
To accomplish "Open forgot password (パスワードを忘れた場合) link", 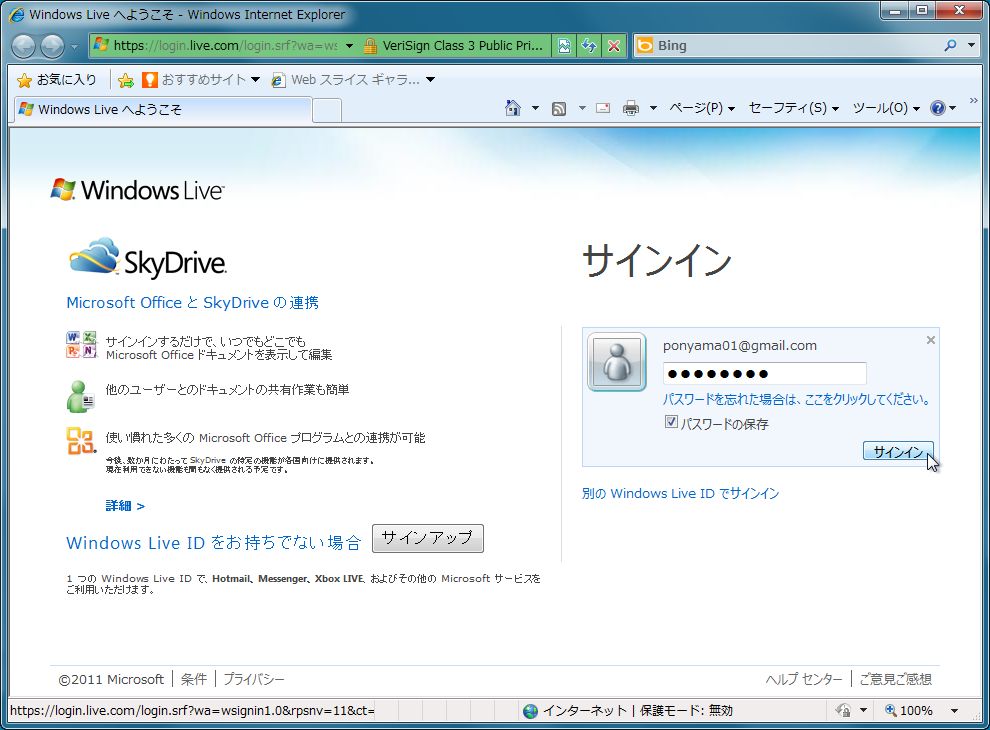I will click(x=796, y=399).
